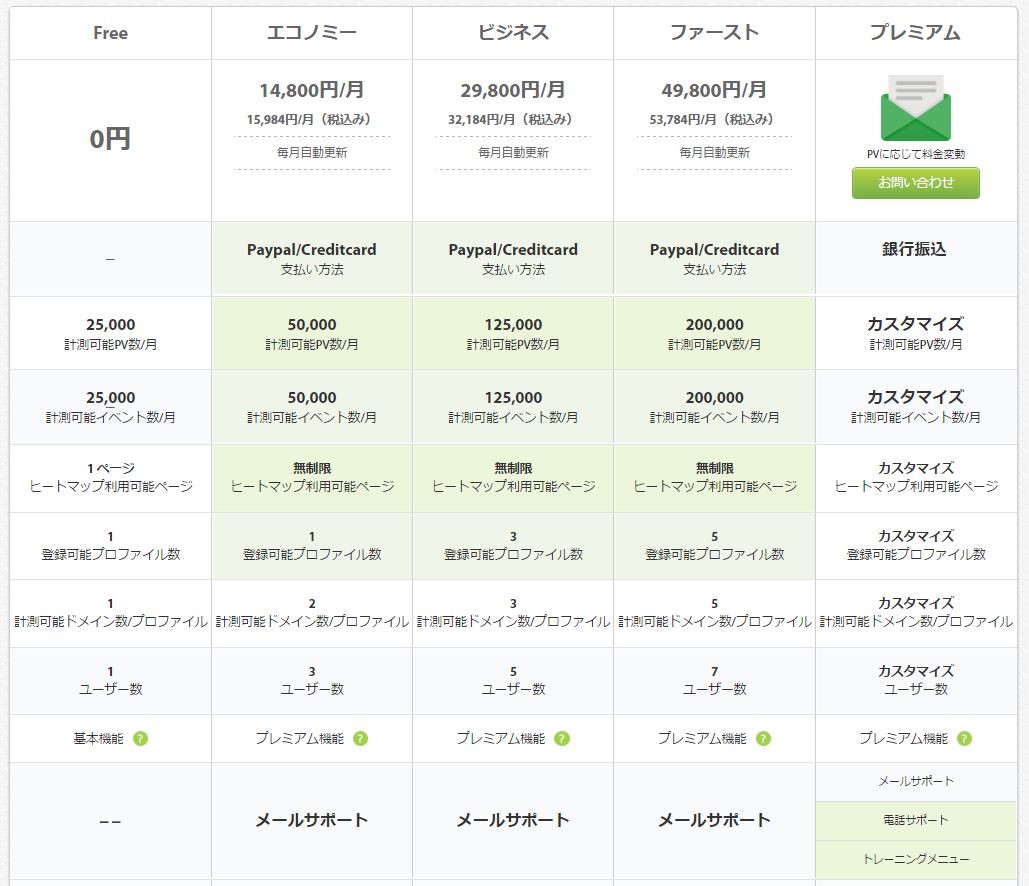The image size is (1029, 886).
Task: Select the エコノミー plan header
Action: 312,33
